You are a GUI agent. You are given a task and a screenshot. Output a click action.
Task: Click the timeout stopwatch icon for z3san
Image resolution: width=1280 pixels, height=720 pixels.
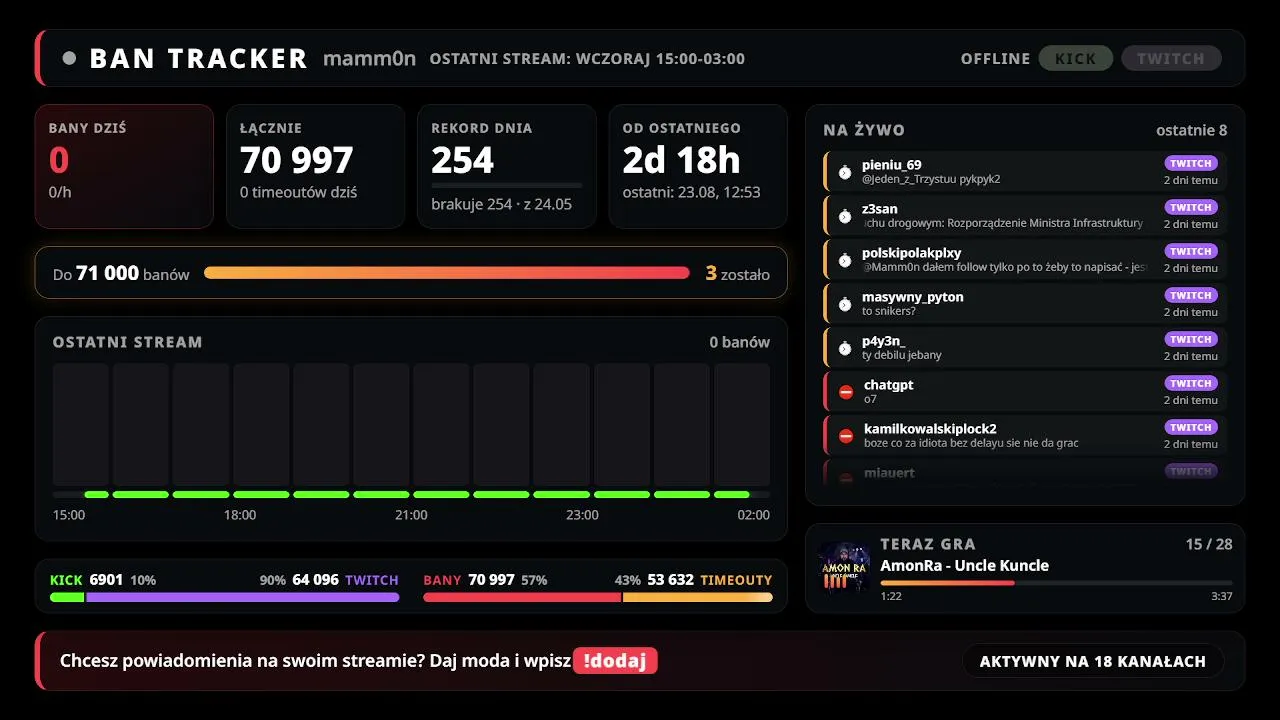pos(845,216)
